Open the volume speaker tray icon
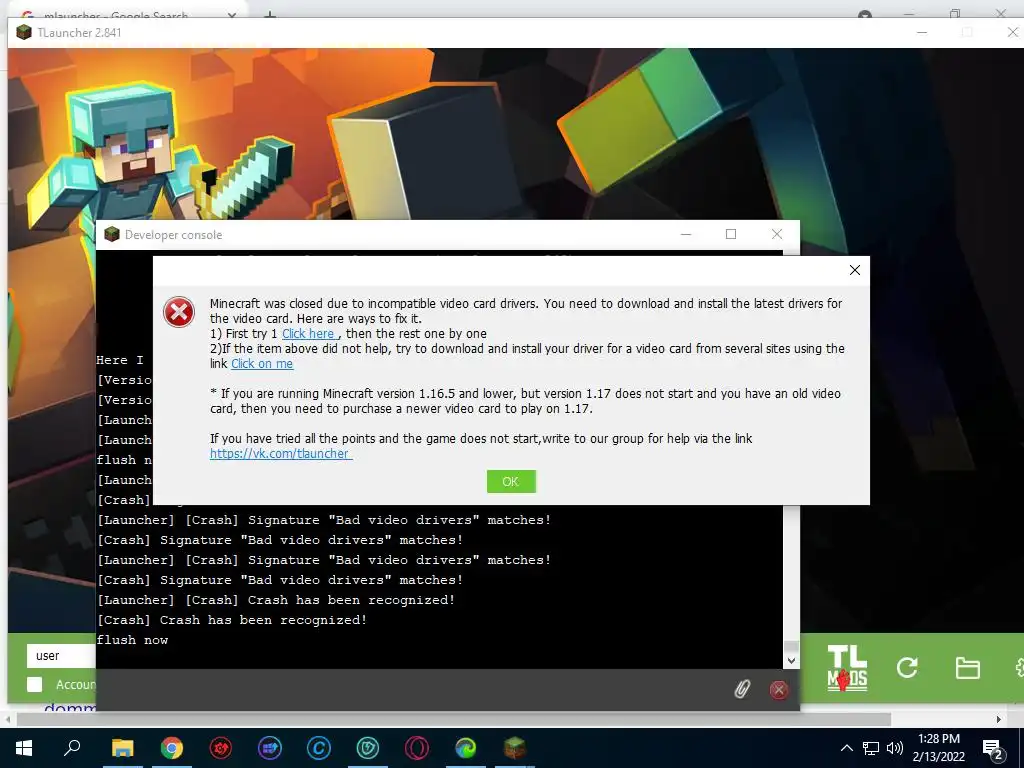The height and width of the screenshot is (768, 1024). click(x=895, y=748)
